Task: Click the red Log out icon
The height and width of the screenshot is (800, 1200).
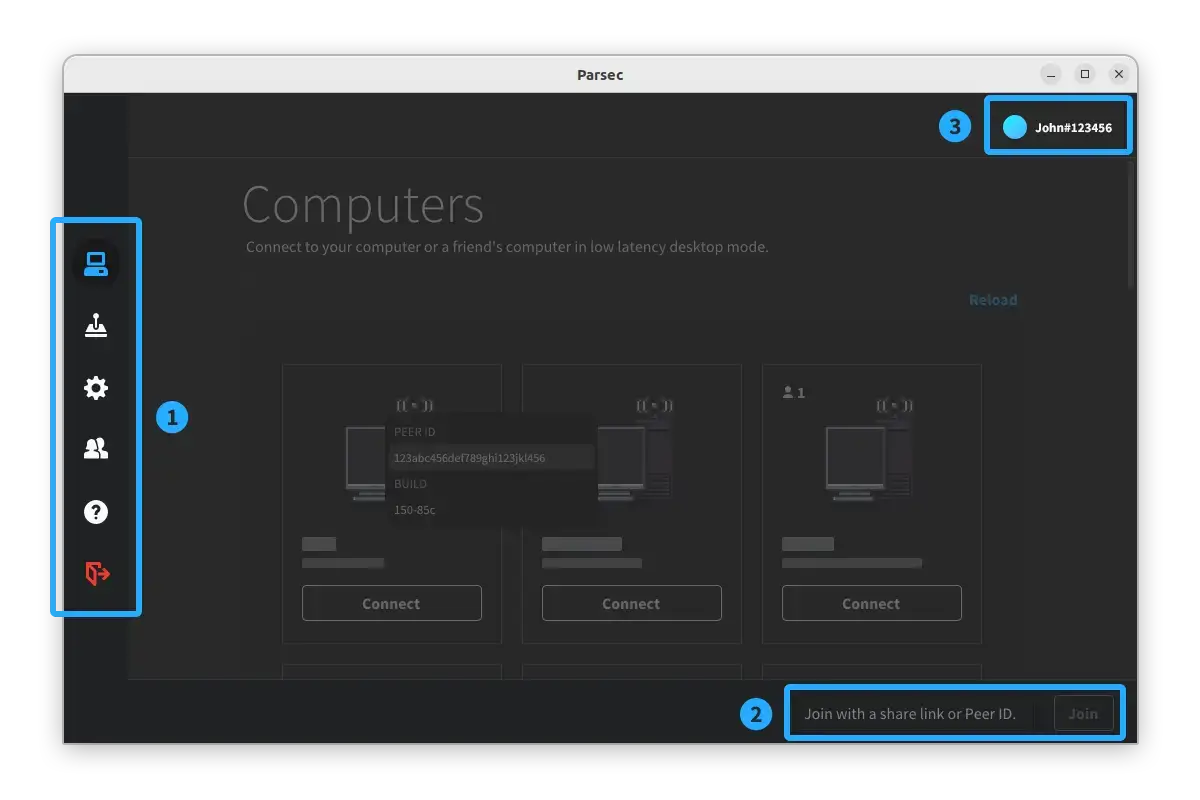Action: coord(97,573)
